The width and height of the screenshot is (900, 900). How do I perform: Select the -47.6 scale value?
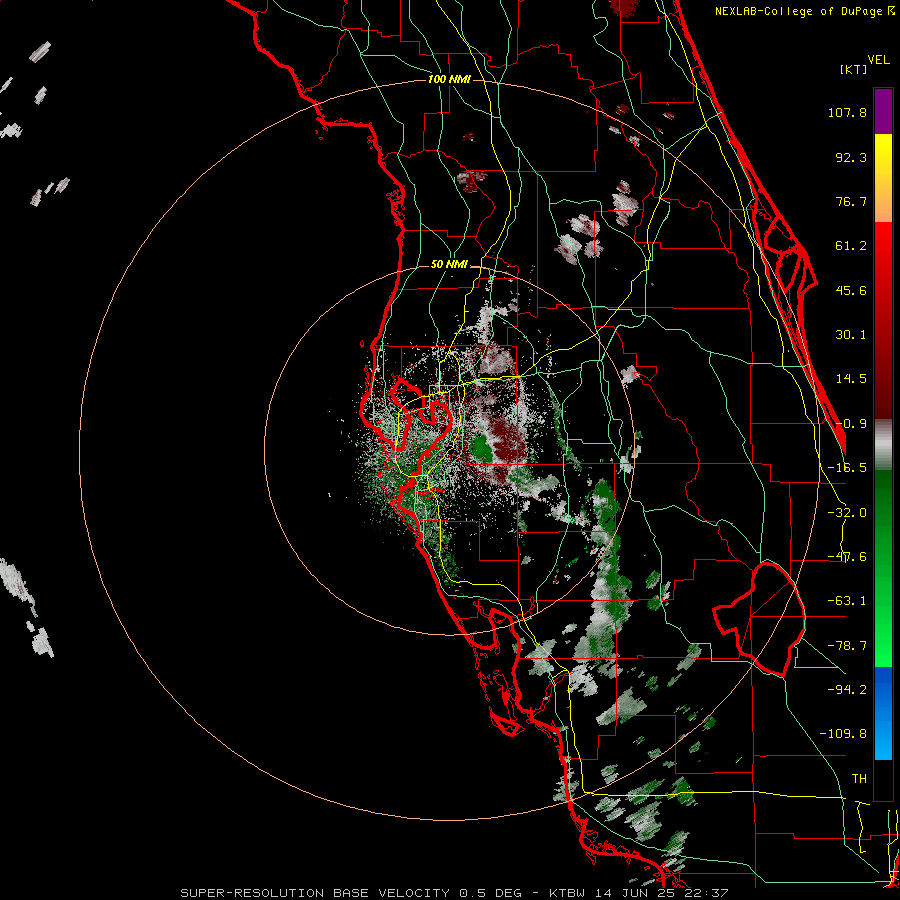847,557
